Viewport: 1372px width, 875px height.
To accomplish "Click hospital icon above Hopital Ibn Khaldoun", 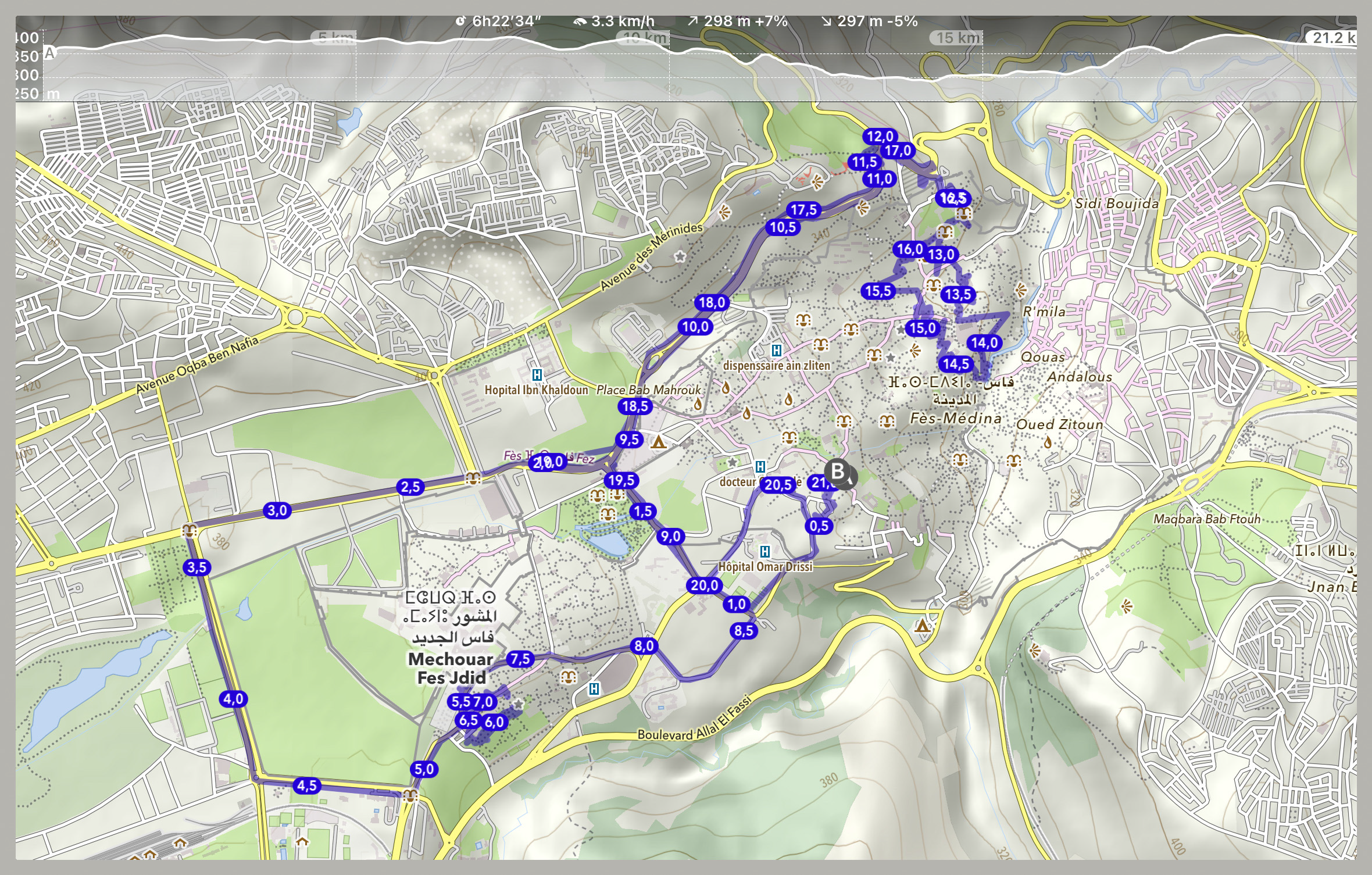I will [537, 375].
